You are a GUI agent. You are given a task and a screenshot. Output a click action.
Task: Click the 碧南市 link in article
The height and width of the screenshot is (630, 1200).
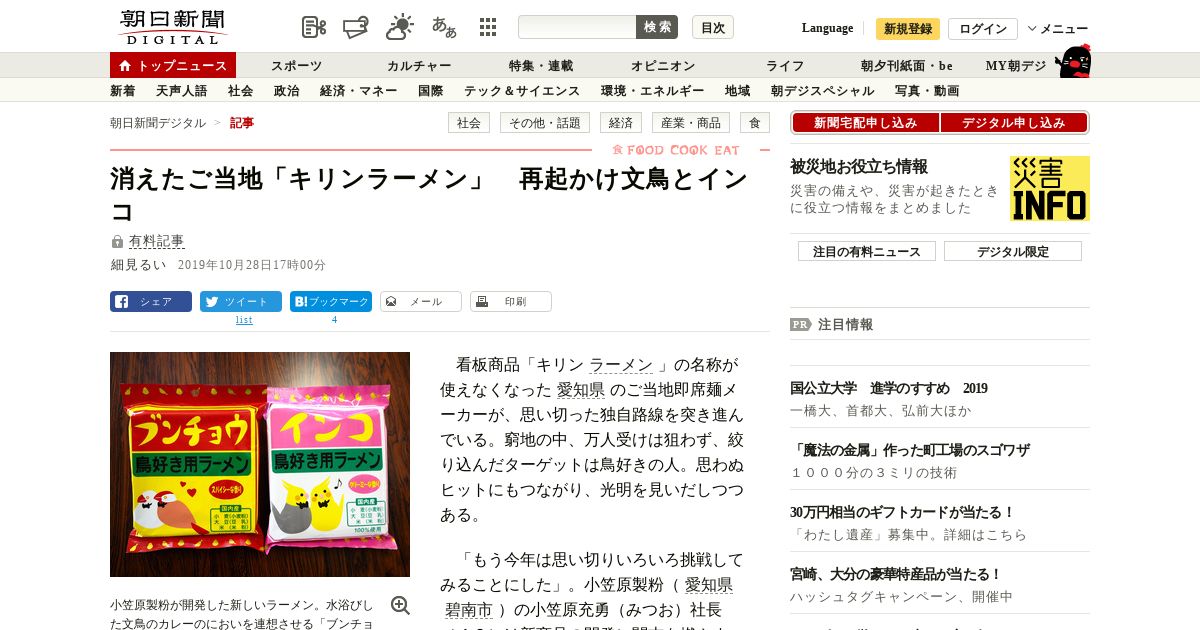[469, 610]
